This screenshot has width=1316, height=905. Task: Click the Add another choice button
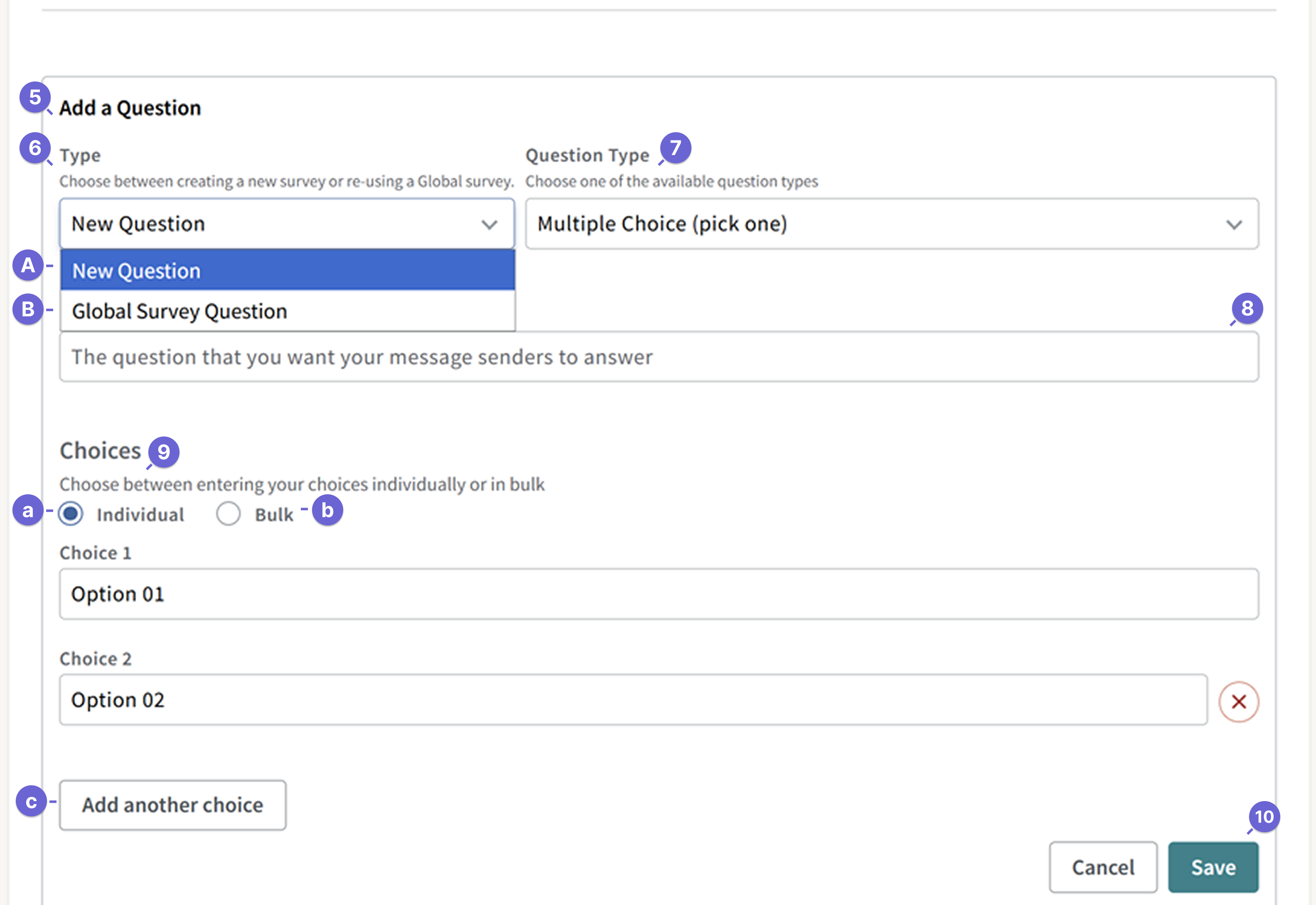[172, 805]
